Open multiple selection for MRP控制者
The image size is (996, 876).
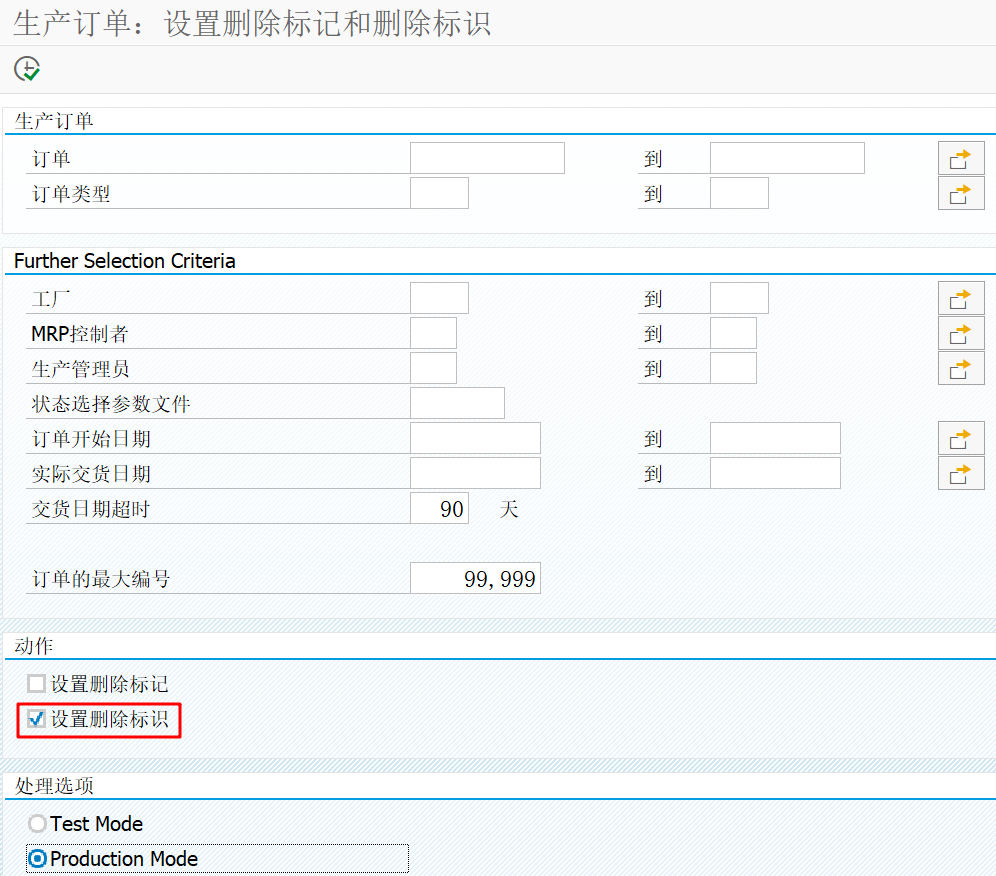(x=960, y=332)
